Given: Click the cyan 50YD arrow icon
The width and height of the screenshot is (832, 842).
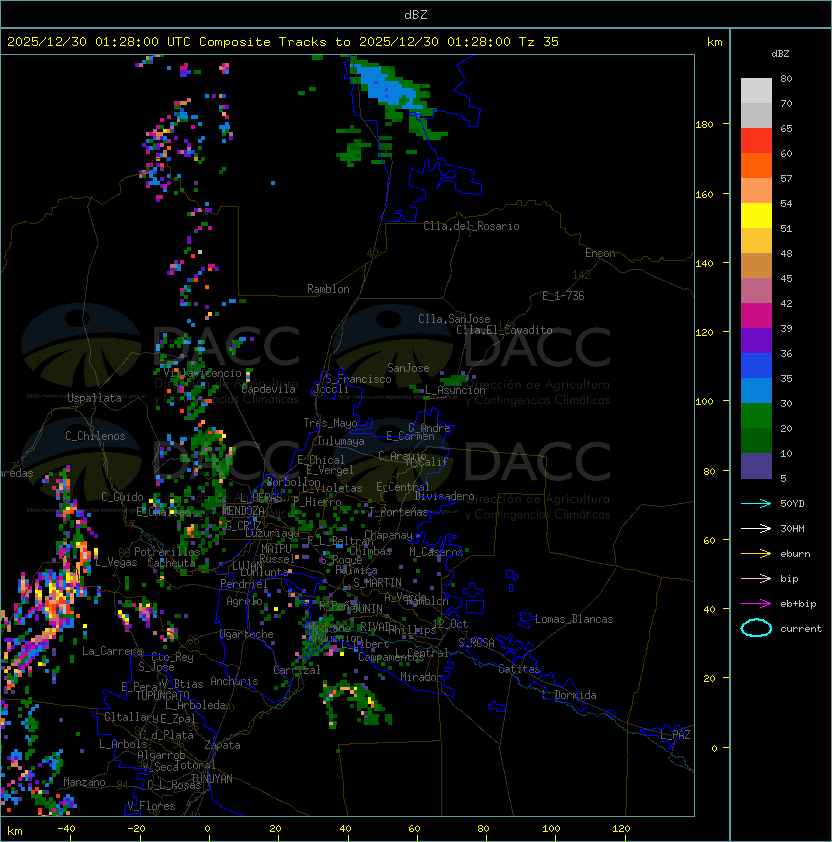Looking at the screenshot, I should [x=756, y=504].
